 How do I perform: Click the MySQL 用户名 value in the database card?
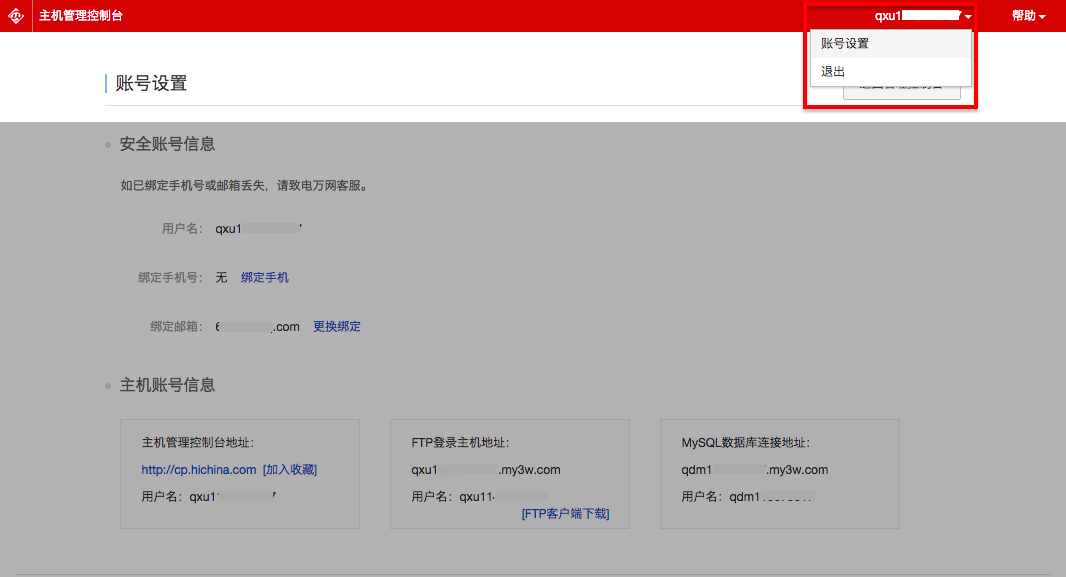tap(770, 497)
